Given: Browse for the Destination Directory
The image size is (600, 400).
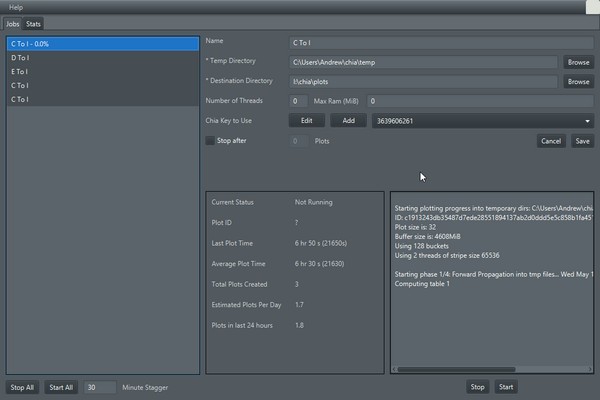Looking at the screenshot, I should (578, 82).
